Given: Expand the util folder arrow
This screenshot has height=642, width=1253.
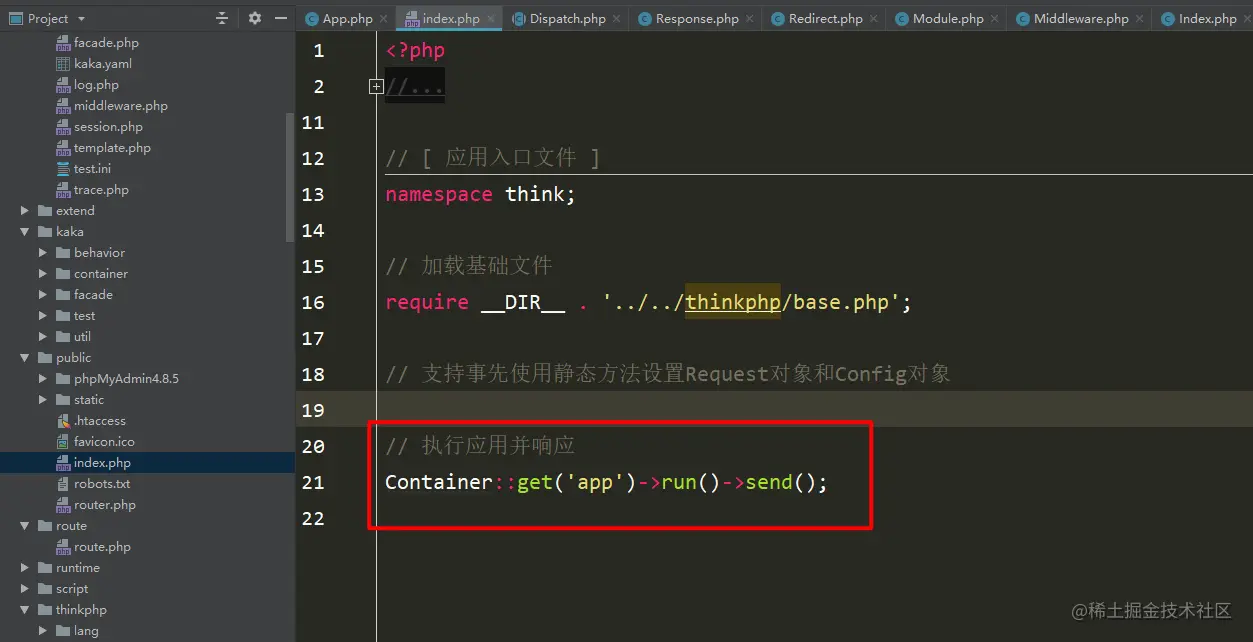Looking at the screenshot, I should [x=43, y=337].
